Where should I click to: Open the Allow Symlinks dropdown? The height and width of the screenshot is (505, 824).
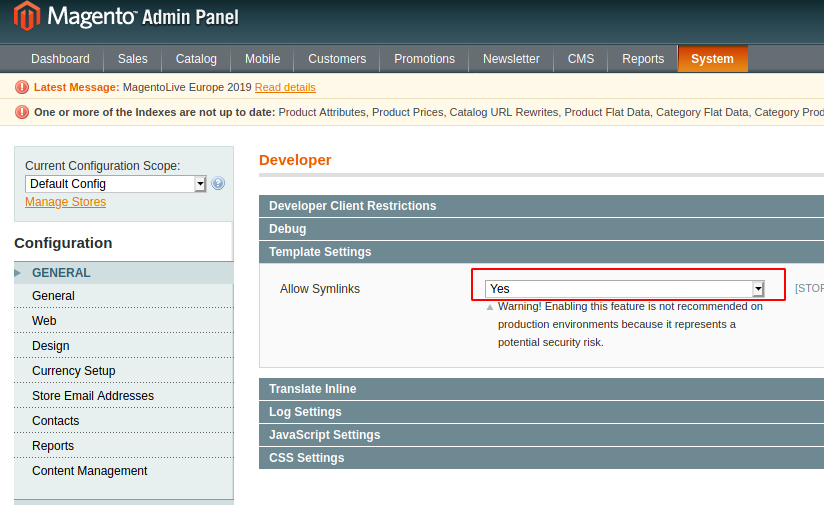click(x=624, y=288)
